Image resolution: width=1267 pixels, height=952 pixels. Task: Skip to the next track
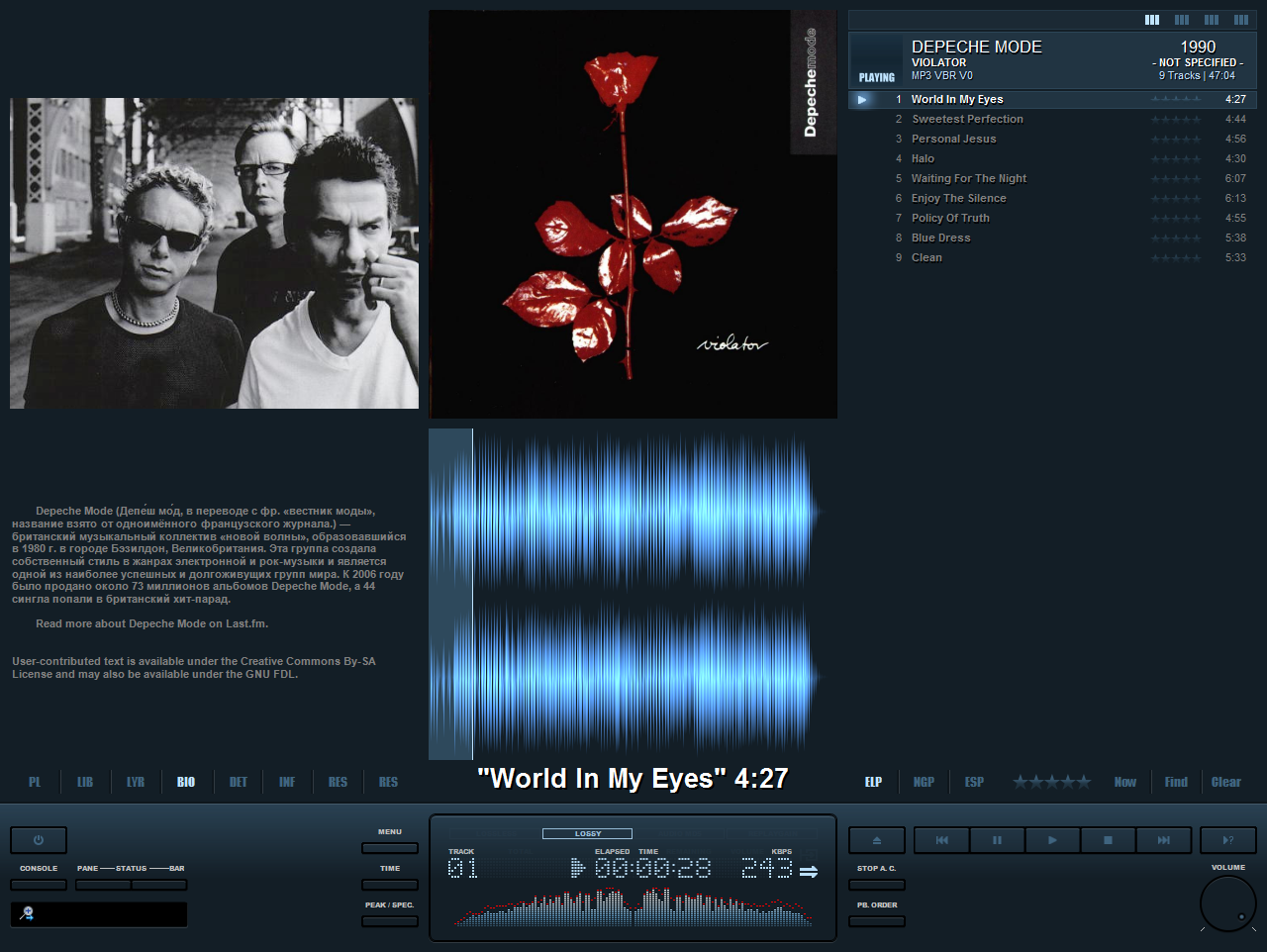point(1163,840)
